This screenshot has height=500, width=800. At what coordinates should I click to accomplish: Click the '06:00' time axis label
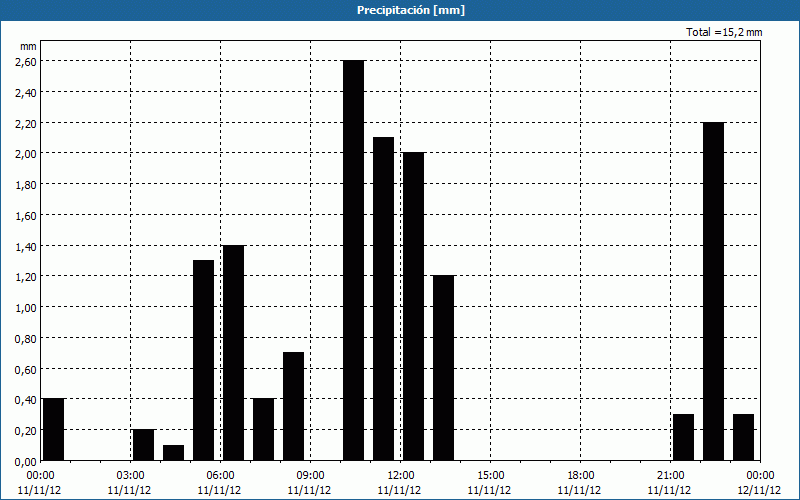[x=220, y=476]
